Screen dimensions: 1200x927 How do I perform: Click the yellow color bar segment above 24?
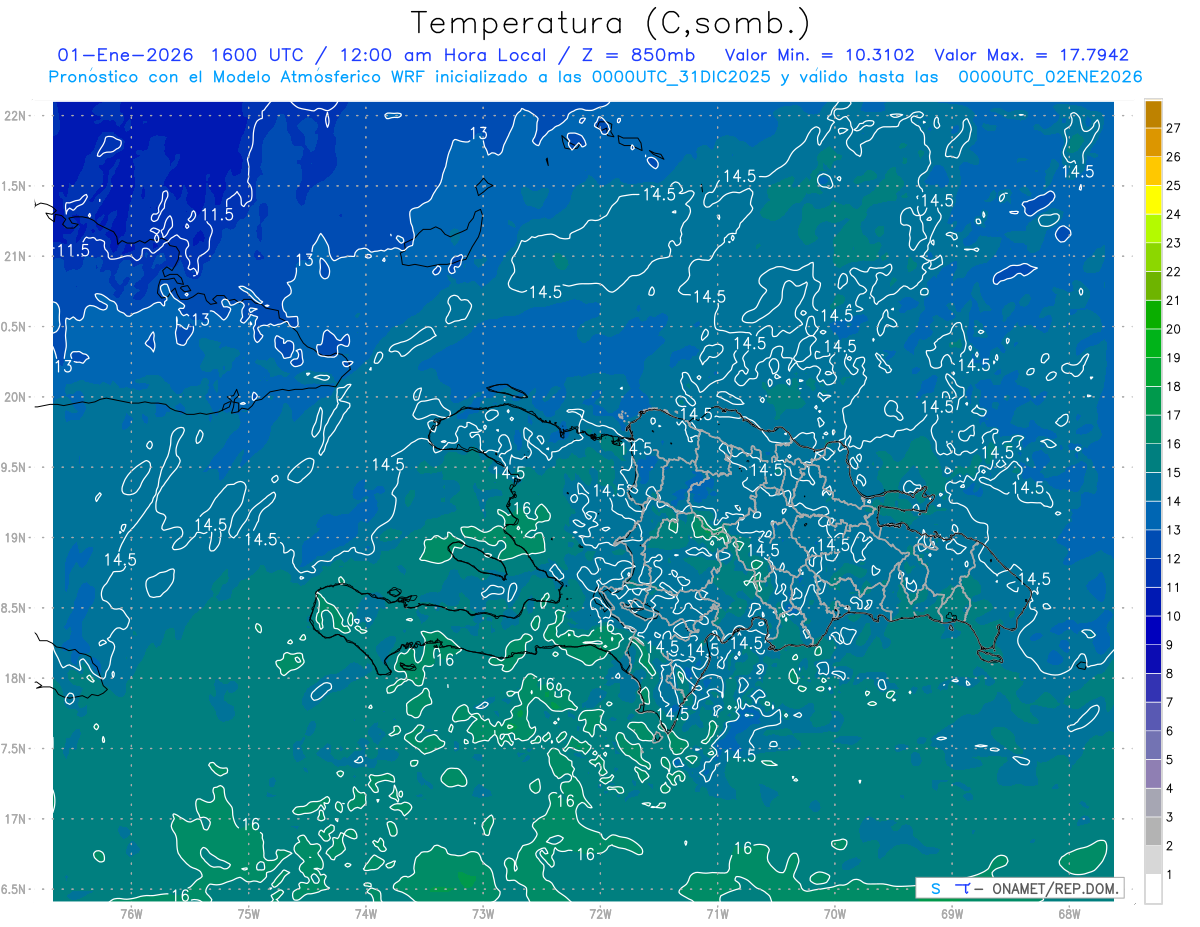tap(1153, 200)
